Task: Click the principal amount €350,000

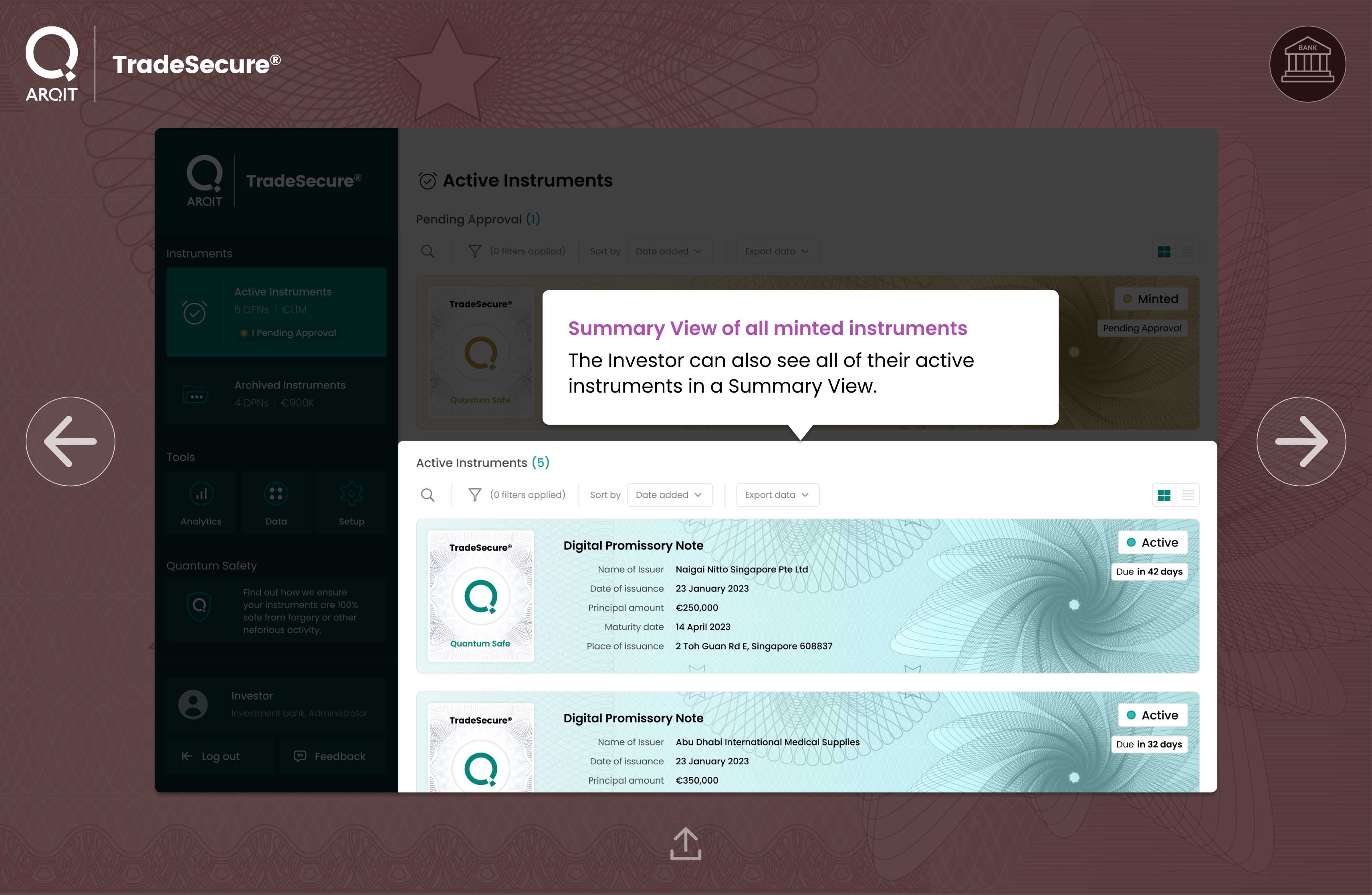Action: click(x=697, y=780)
